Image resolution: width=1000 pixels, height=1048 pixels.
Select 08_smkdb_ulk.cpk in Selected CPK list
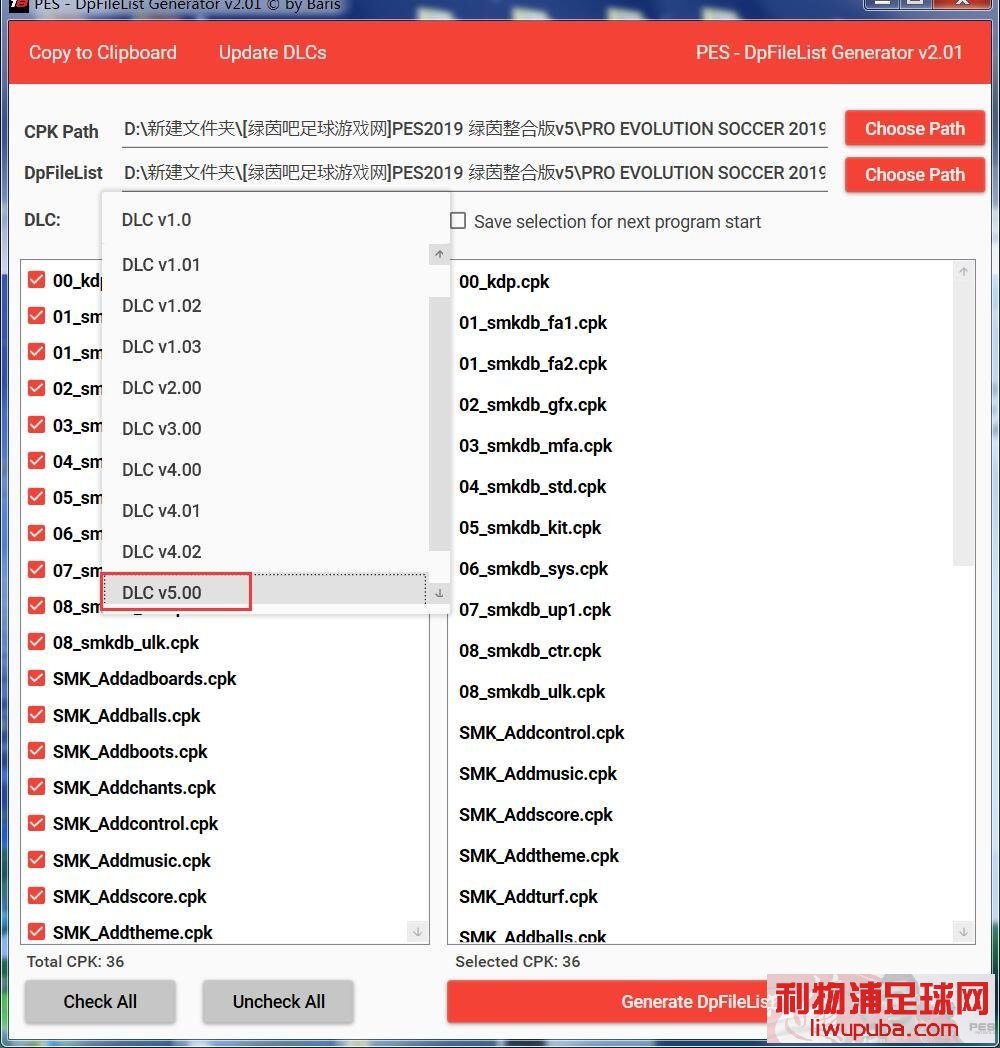coord(532,692)
